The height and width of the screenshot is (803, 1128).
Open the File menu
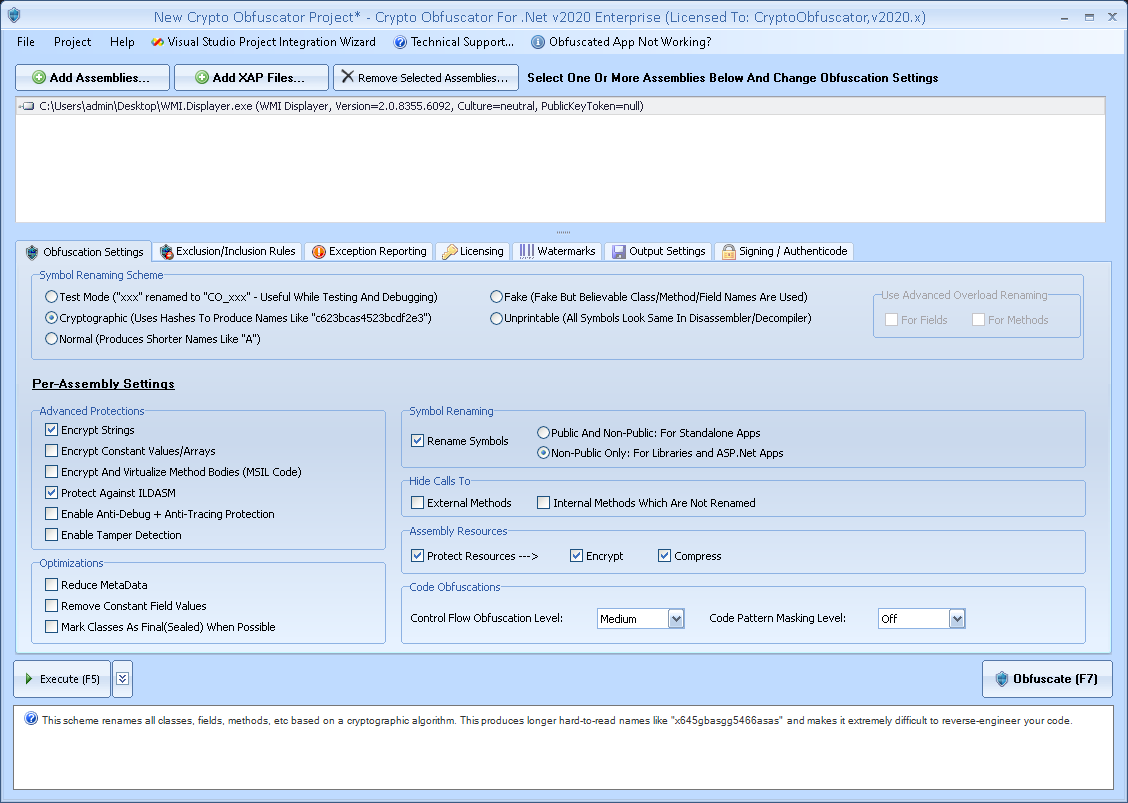[26, 42]
